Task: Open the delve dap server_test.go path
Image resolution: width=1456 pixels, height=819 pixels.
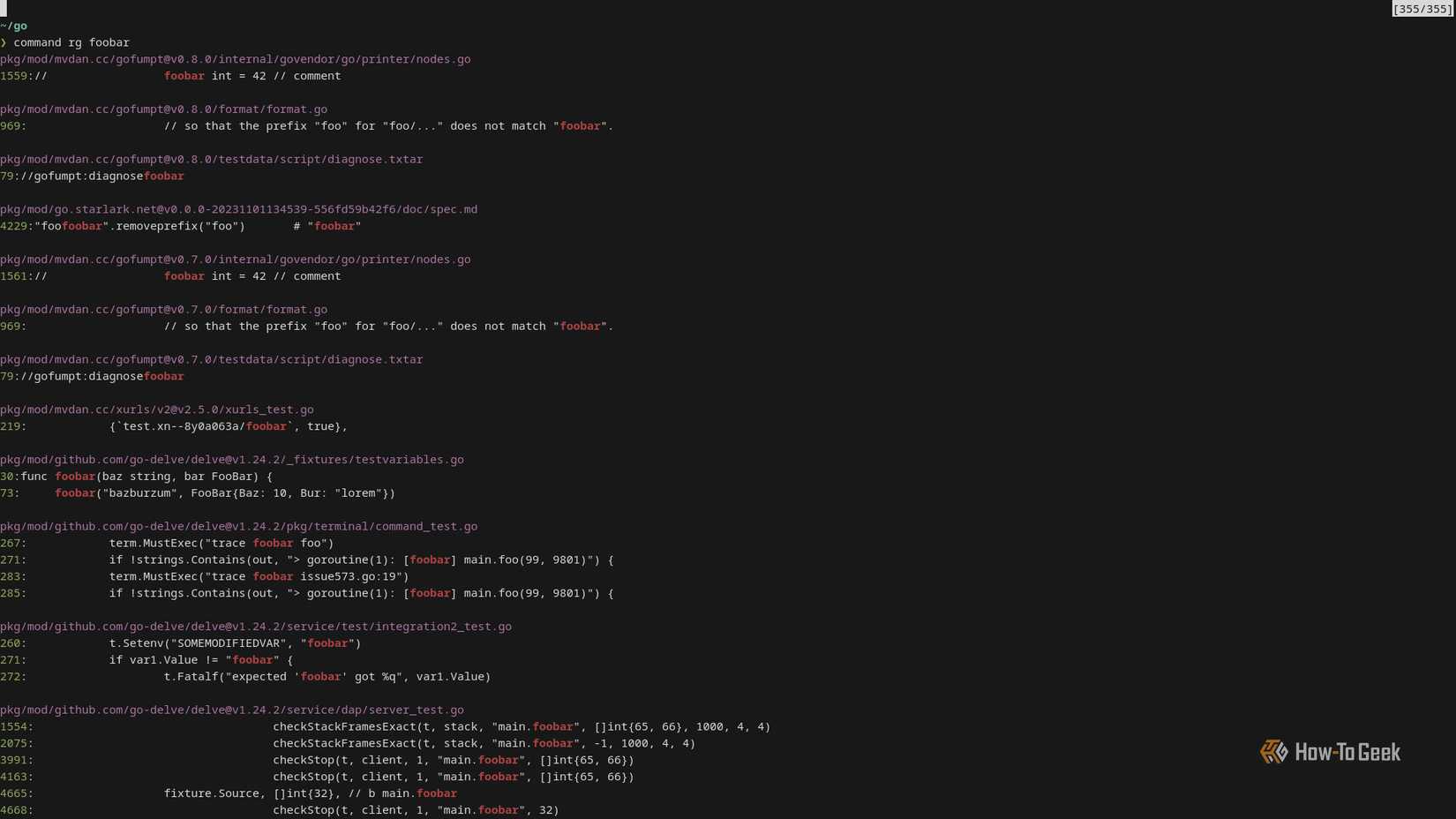Action: (231, 709)
